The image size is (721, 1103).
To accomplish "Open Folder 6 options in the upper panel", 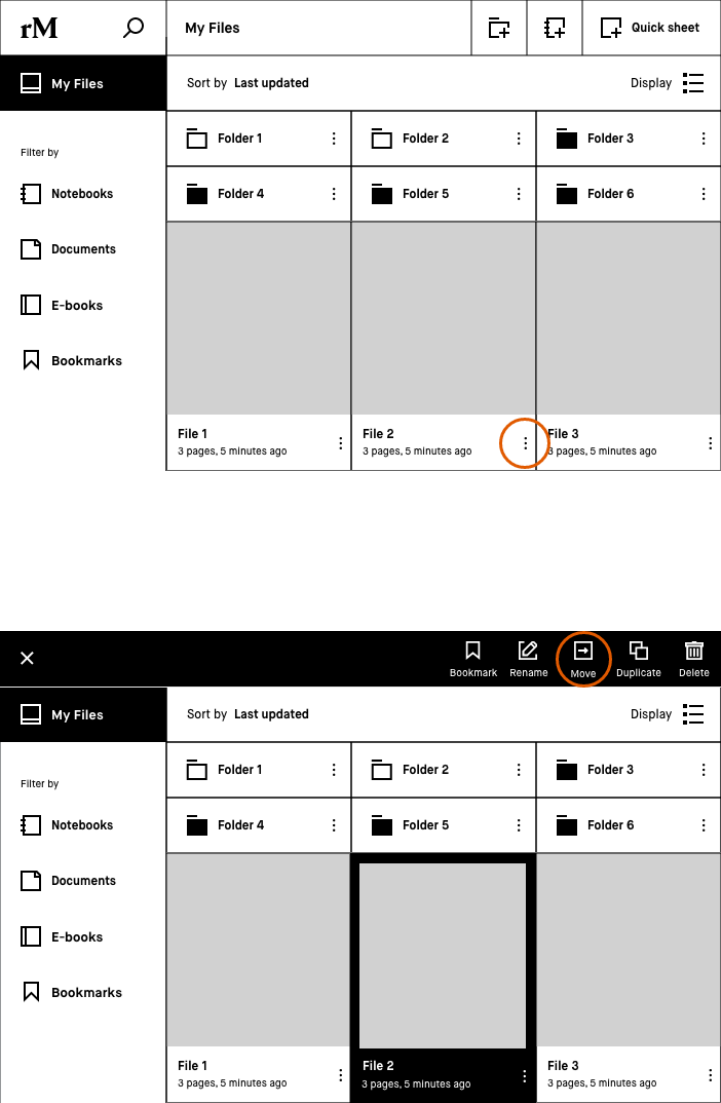I will [703, 194].
